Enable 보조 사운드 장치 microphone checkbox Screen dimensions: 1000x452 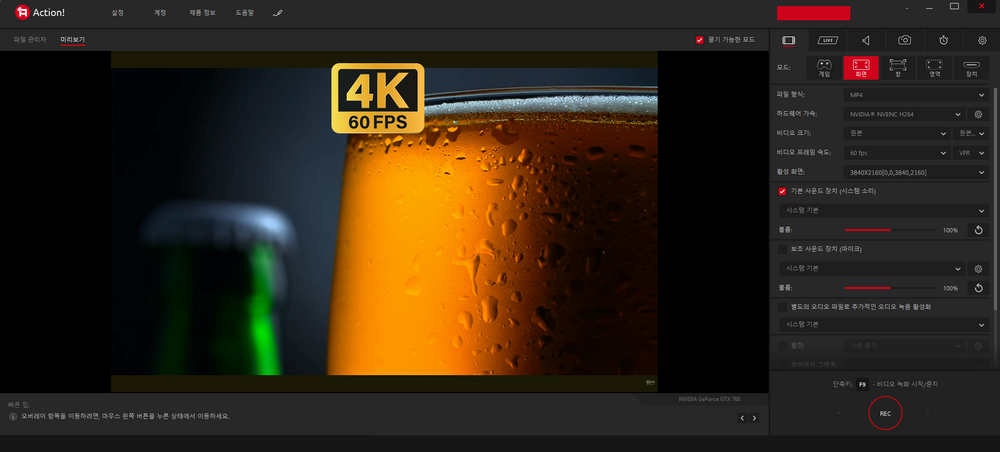click(x=782, y=248)
